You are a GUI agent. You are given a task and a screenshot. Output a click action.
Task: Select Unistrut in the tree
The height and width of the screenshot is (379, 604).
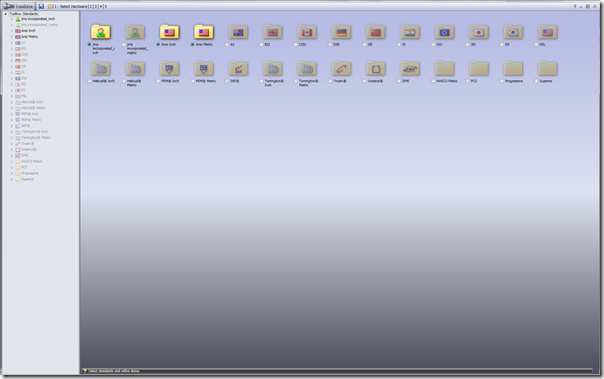point(29,149)
